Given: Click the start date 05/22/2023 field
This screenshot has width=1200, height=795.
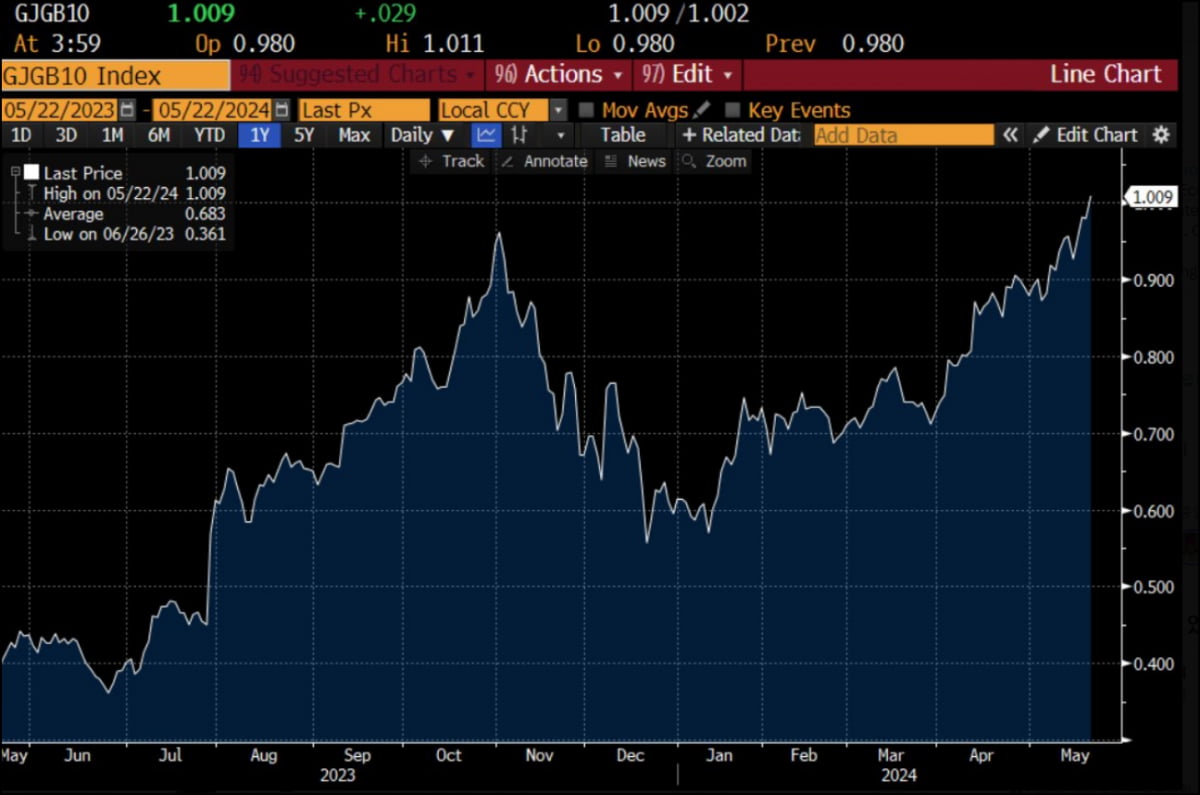Looking at the screenshot, I should pos(61,110).
